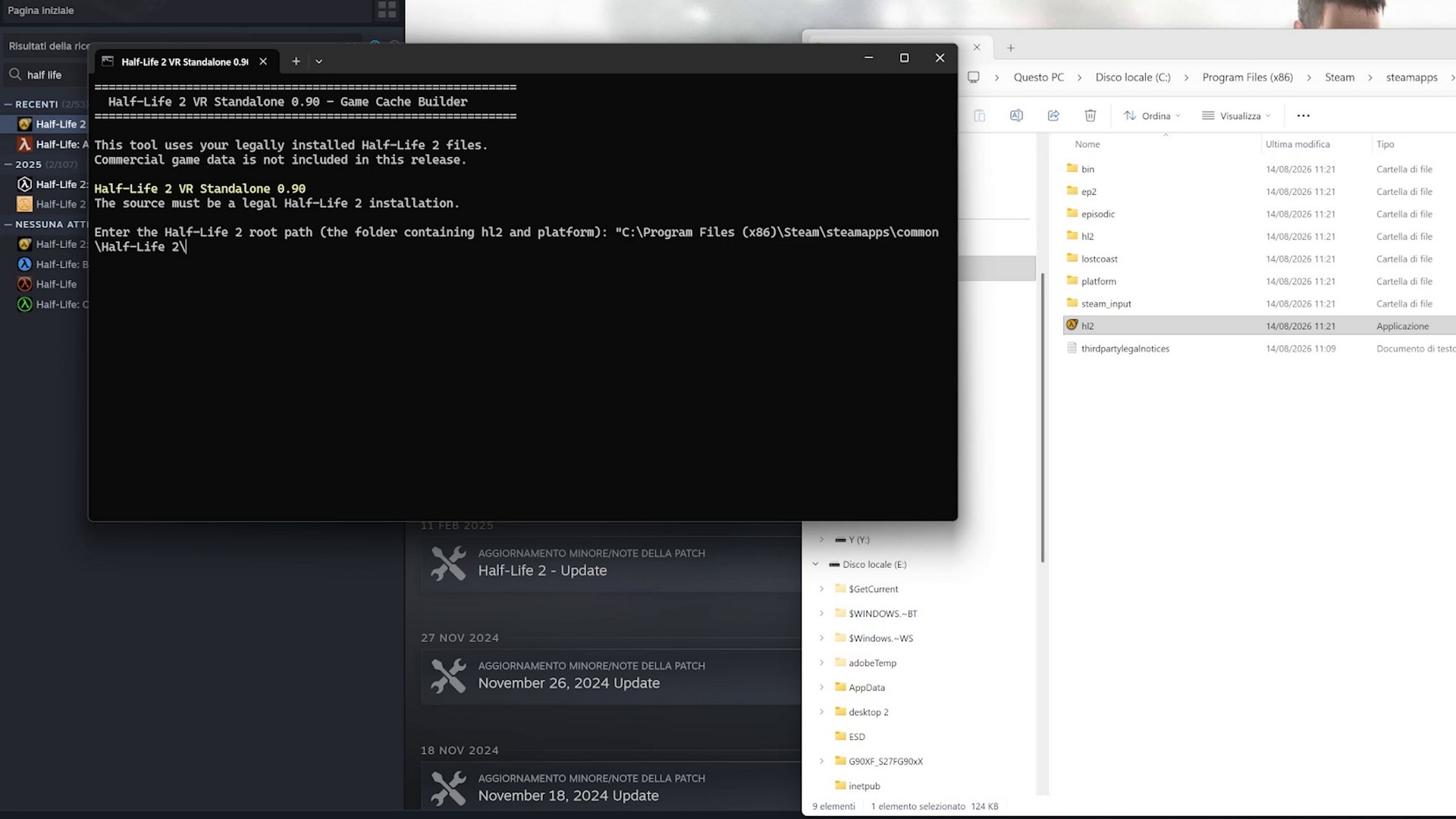Expand the chevron after Disco locale (C:) breadcrumb

pos(1186,77)
